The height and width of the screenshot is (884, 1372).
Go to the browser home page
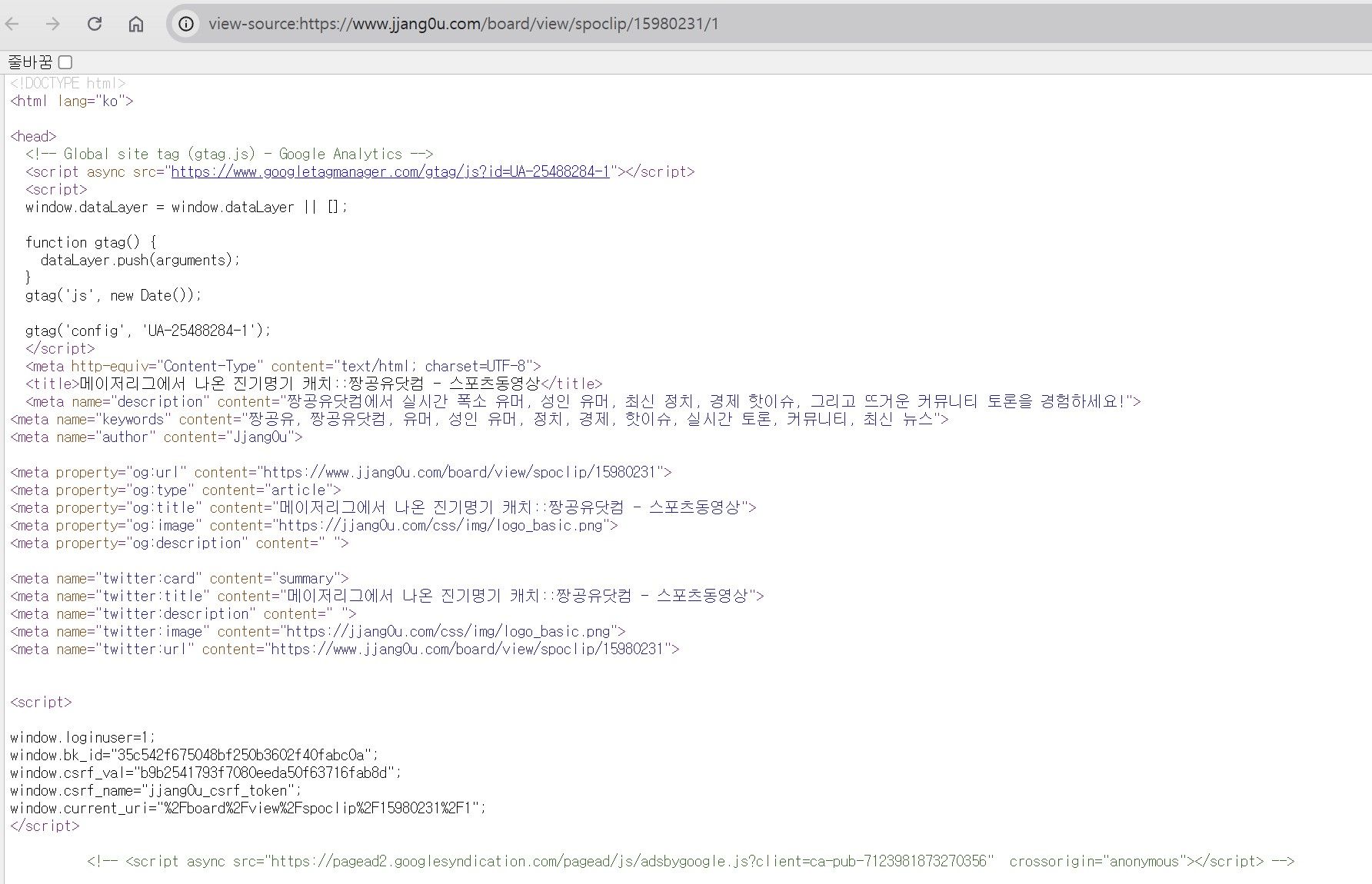point(136,24)
